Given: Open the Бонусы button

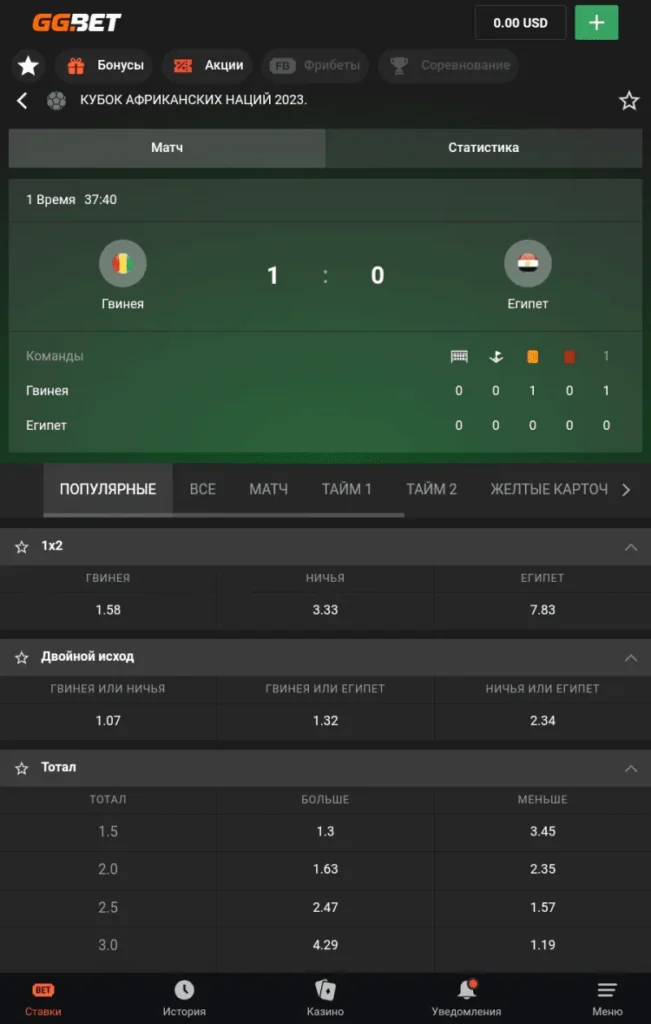Looking at the screenshot, I should point(105,65).
